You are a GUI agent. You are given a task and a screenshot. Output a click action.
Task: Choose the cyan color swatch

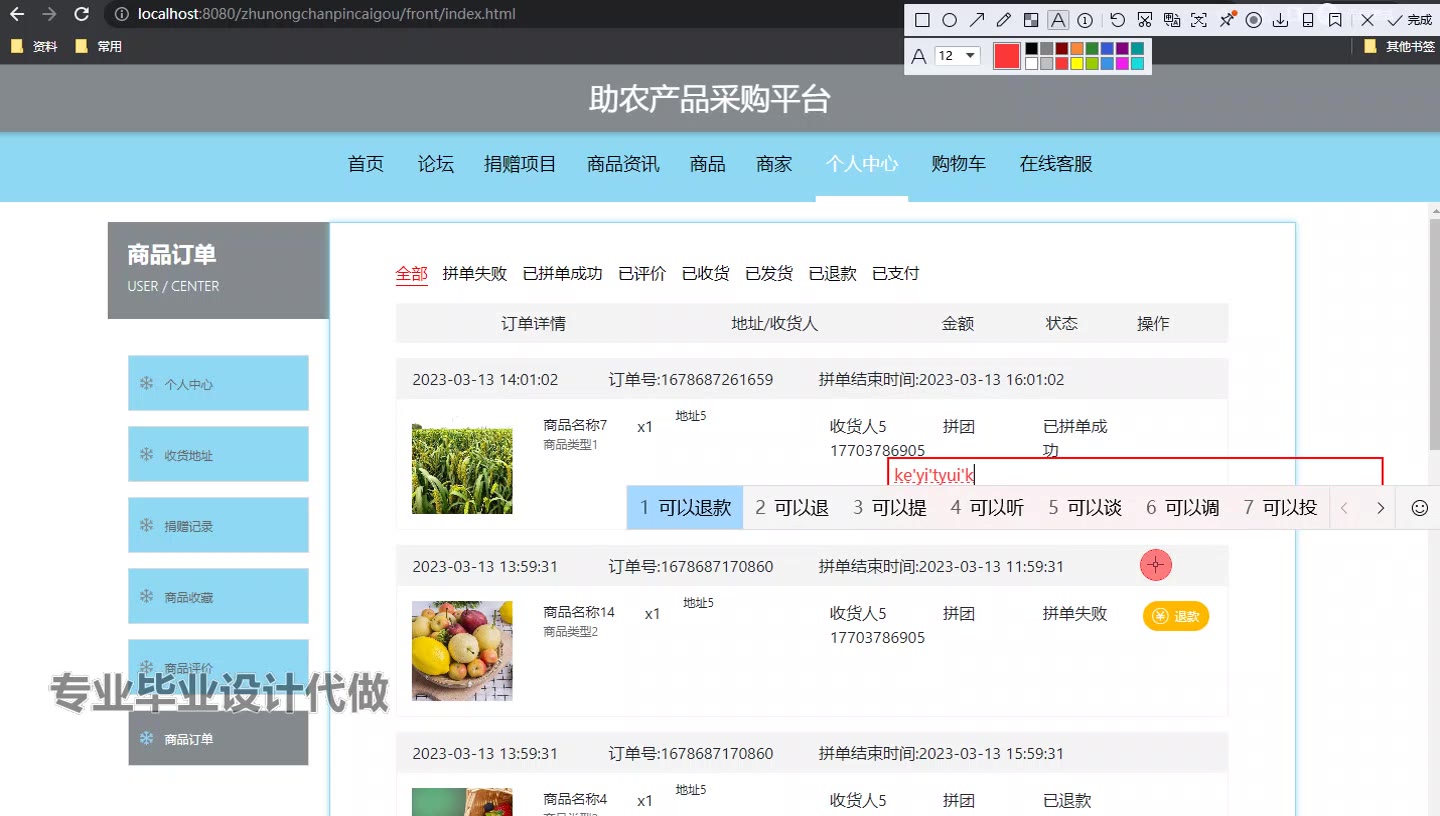pyautogui.click(x=1137, y=64)
